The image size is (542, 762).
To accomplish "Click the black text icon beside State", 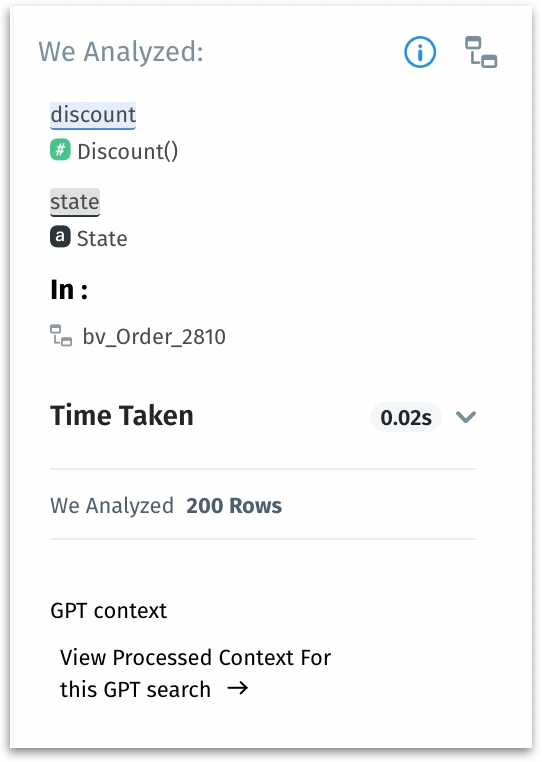I will (60, 237).
